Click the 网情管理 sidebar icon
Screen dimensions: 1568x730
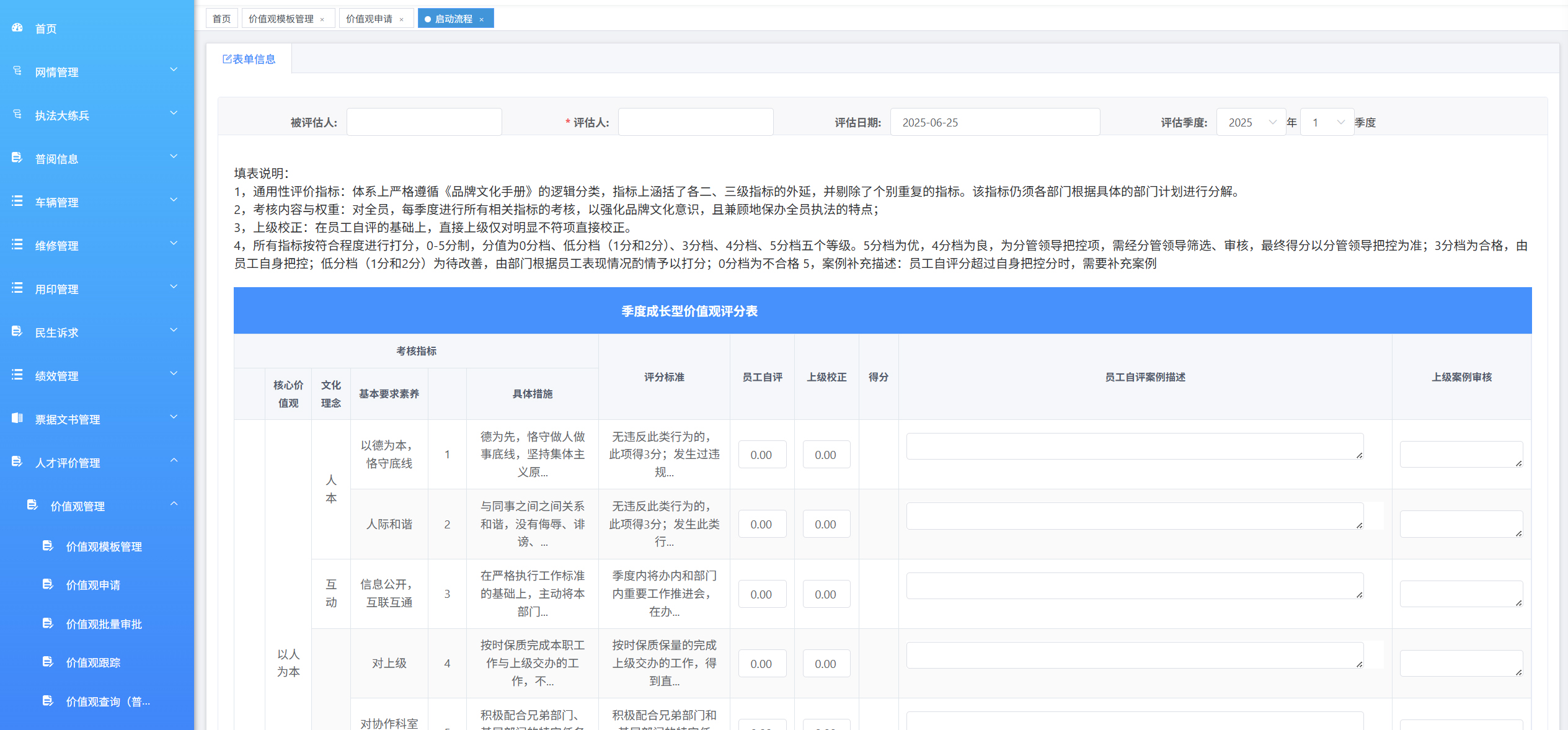click(x=17, y=71)
